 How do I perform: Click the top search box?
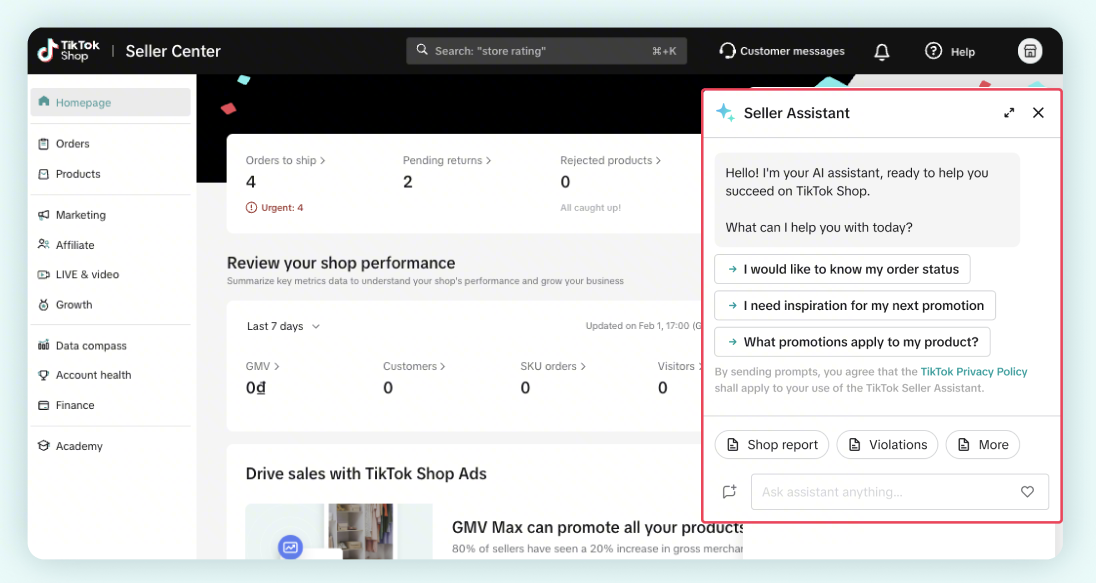[x=546, y=50]
